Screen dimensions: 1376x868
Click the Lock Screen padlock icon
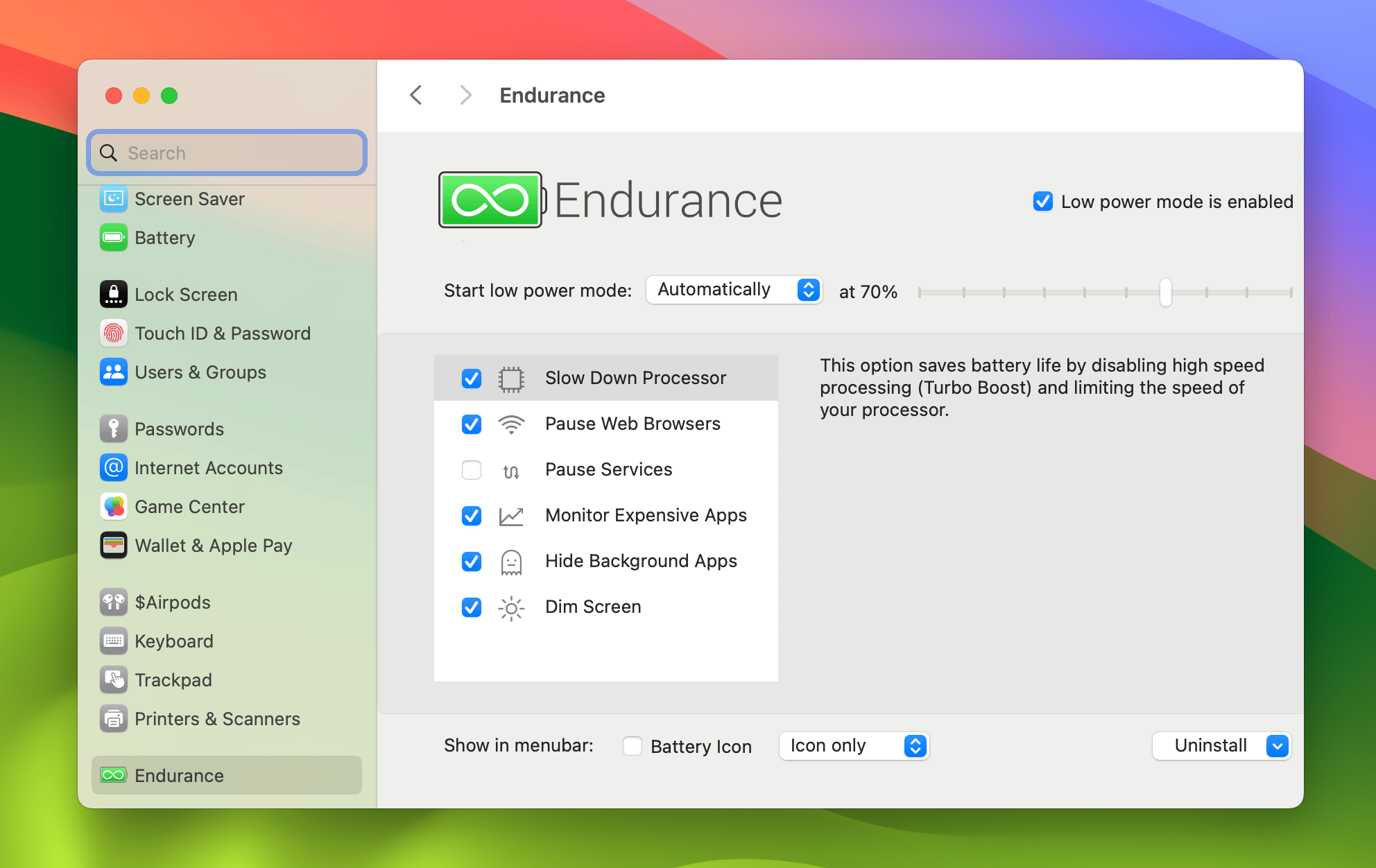[x=114, y=295]
